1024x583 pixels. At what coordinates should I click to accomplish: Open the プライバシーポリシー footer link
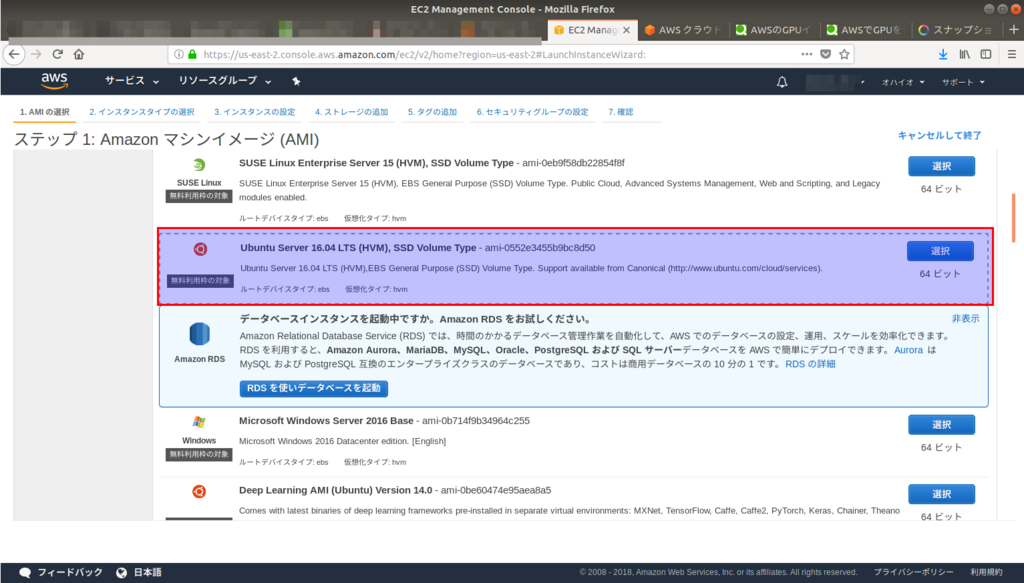913,573
